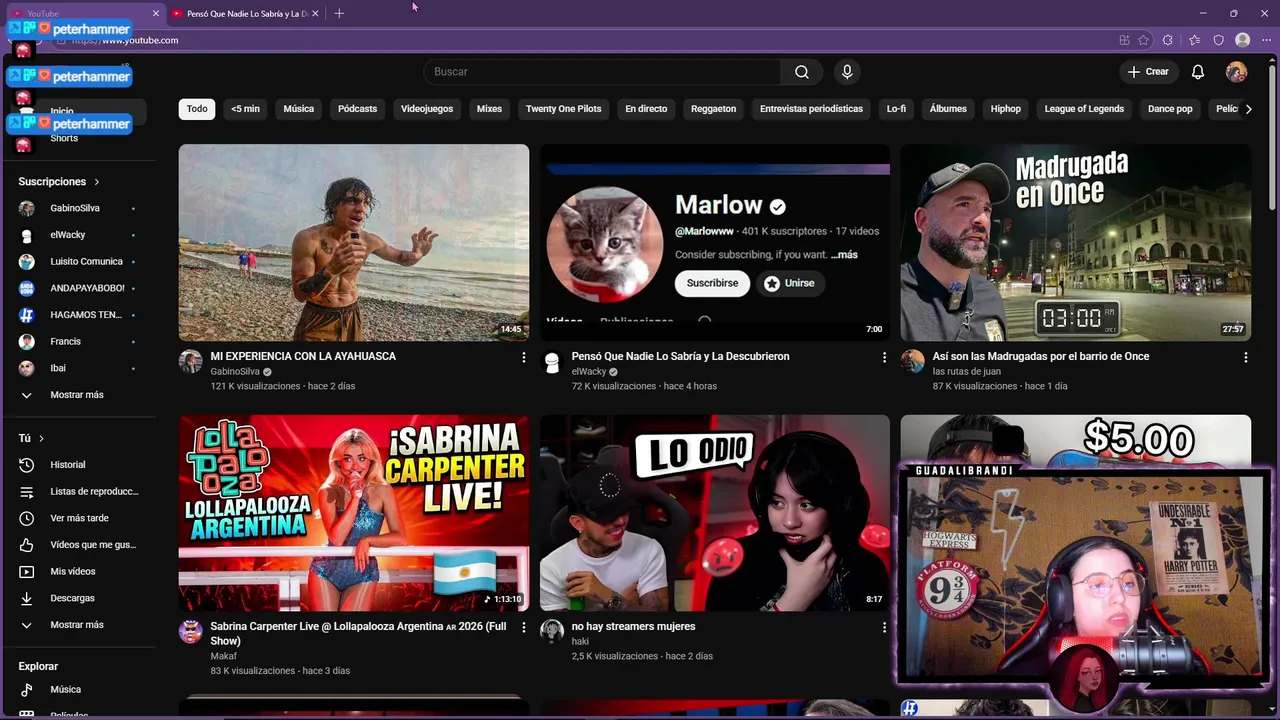1280x720 pixels.
Task: Open browser settings three-dot menu
Action: tap(1266, 40)
